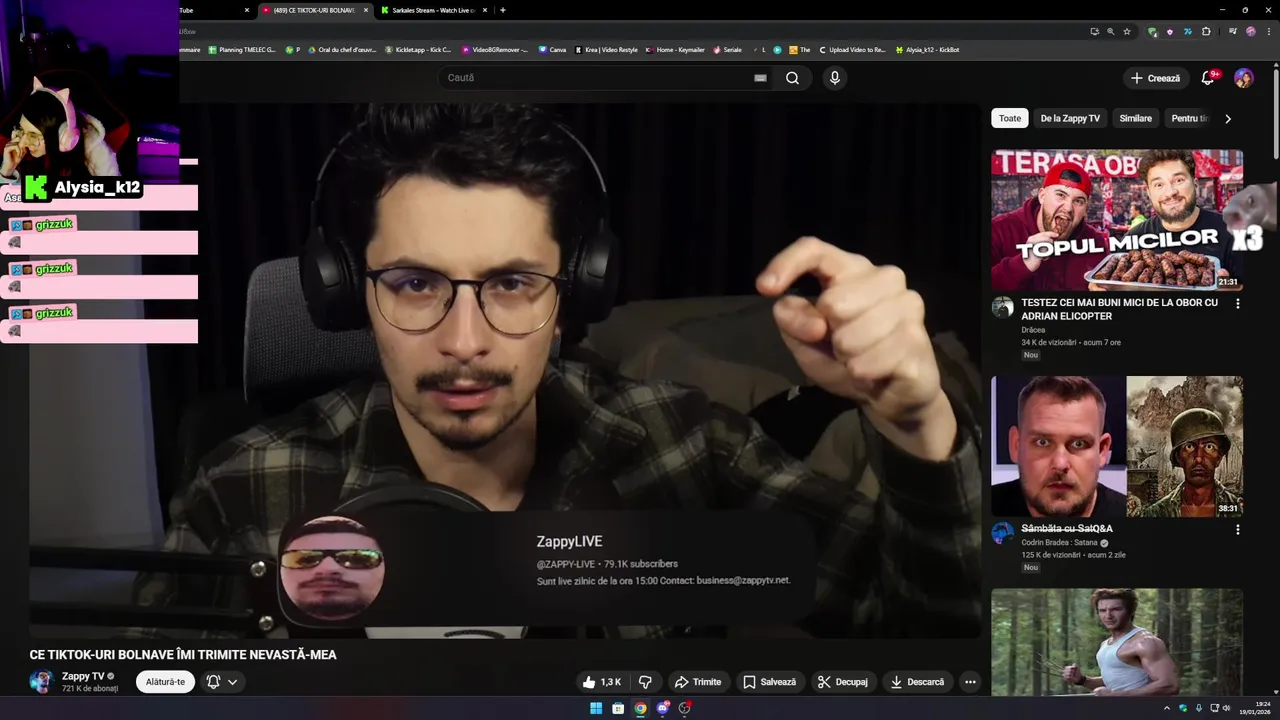Screen dimensions: 1280x720
Task: Activate voice search microphone icon
Action: click(x=835, y=78)
